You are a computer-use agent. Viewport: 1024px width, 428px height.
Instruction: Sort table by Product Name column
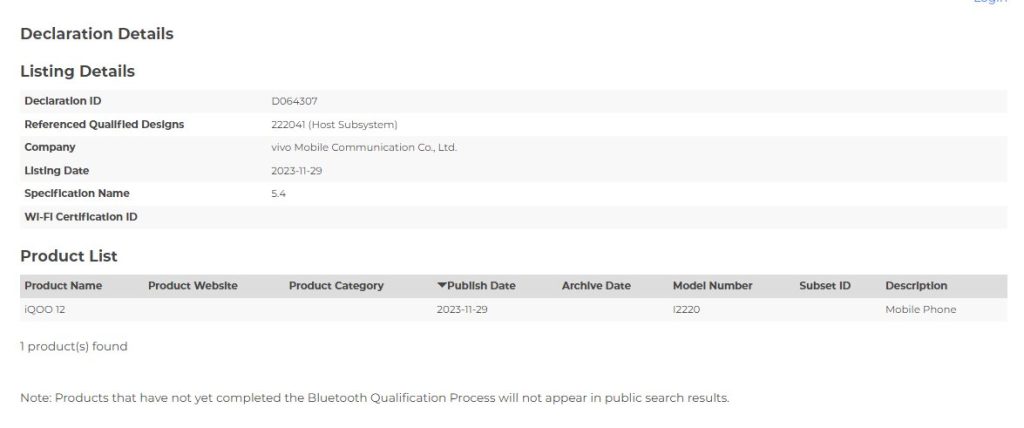pos(63,286)
